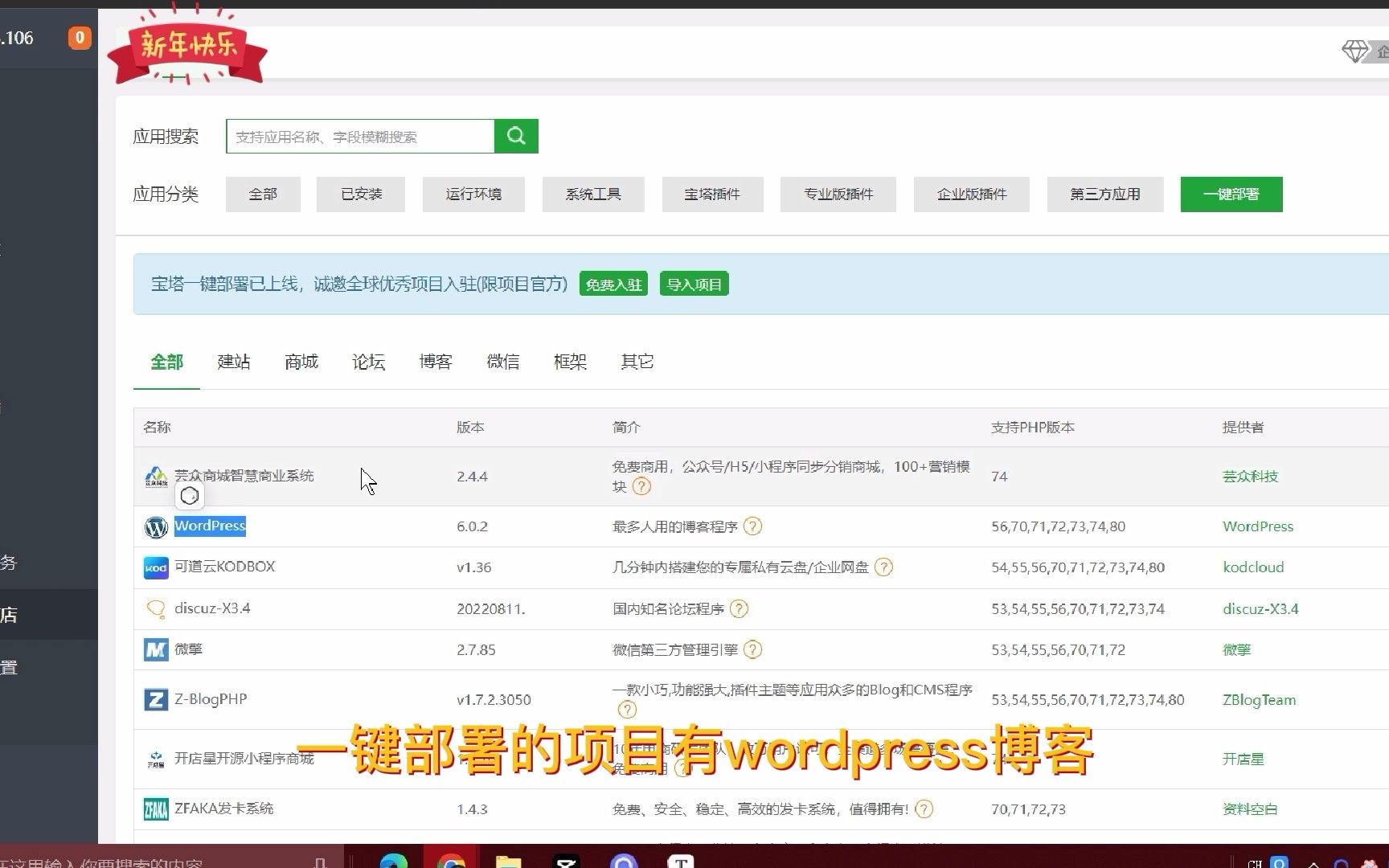Open the 开店星 provider link
The height and width of the screenshot is (868, 1389).
click(1244, 759)
